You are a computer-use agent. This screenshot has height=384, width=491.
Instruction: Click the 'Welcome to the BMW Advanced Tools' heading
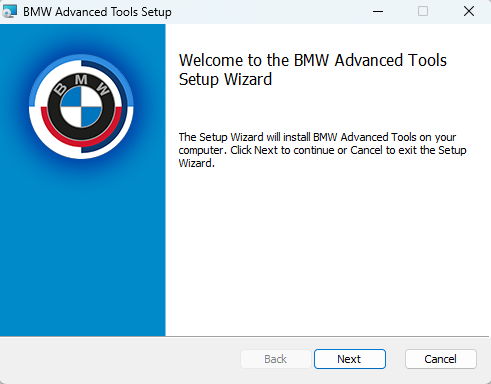313,70
